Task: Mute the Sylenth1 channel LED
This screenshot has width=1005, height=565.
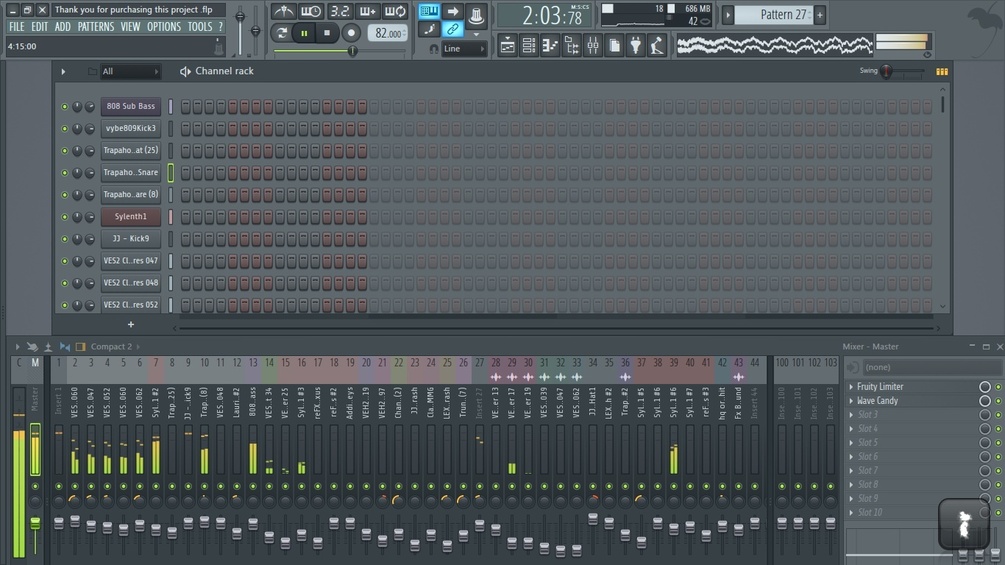Action: (x=64, y=217)
